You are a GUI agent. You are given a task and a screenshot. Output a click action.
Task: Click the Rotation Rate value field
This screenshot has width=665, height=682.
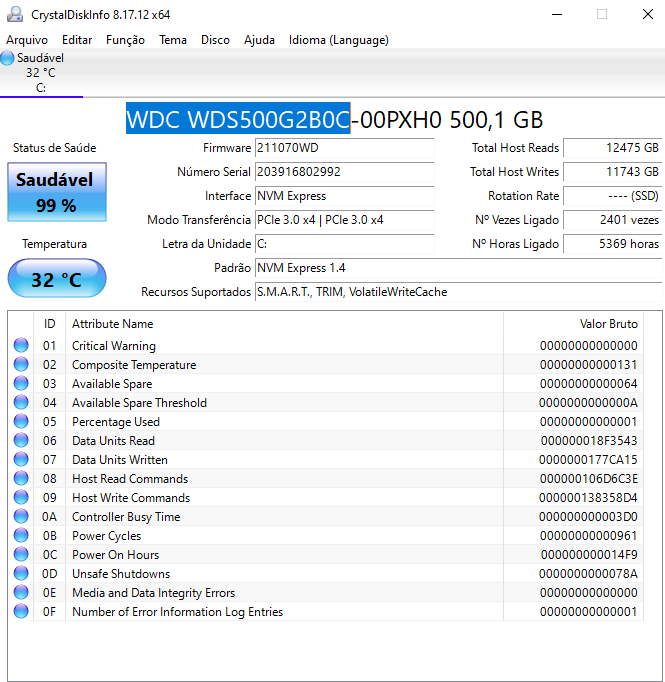[612, 196]
